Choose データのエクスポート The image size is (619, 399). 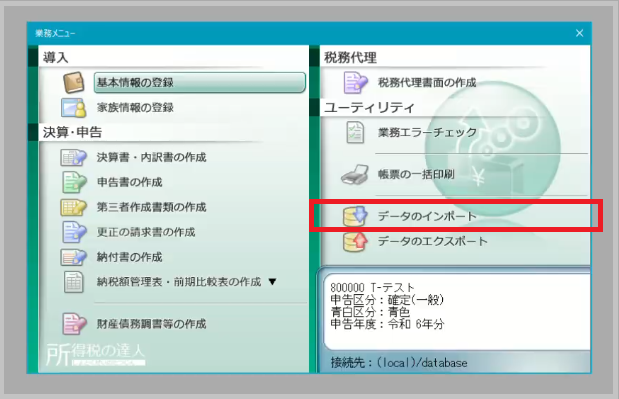click(432, 241)
